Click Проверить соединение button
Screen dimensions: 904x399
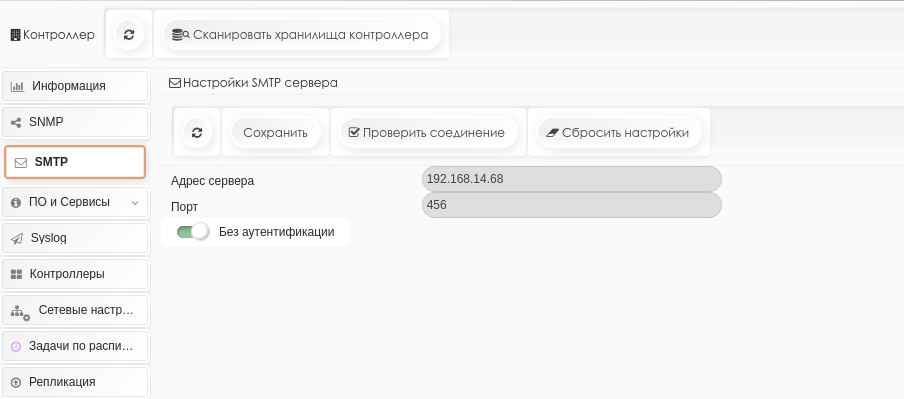tap(428, 133)
